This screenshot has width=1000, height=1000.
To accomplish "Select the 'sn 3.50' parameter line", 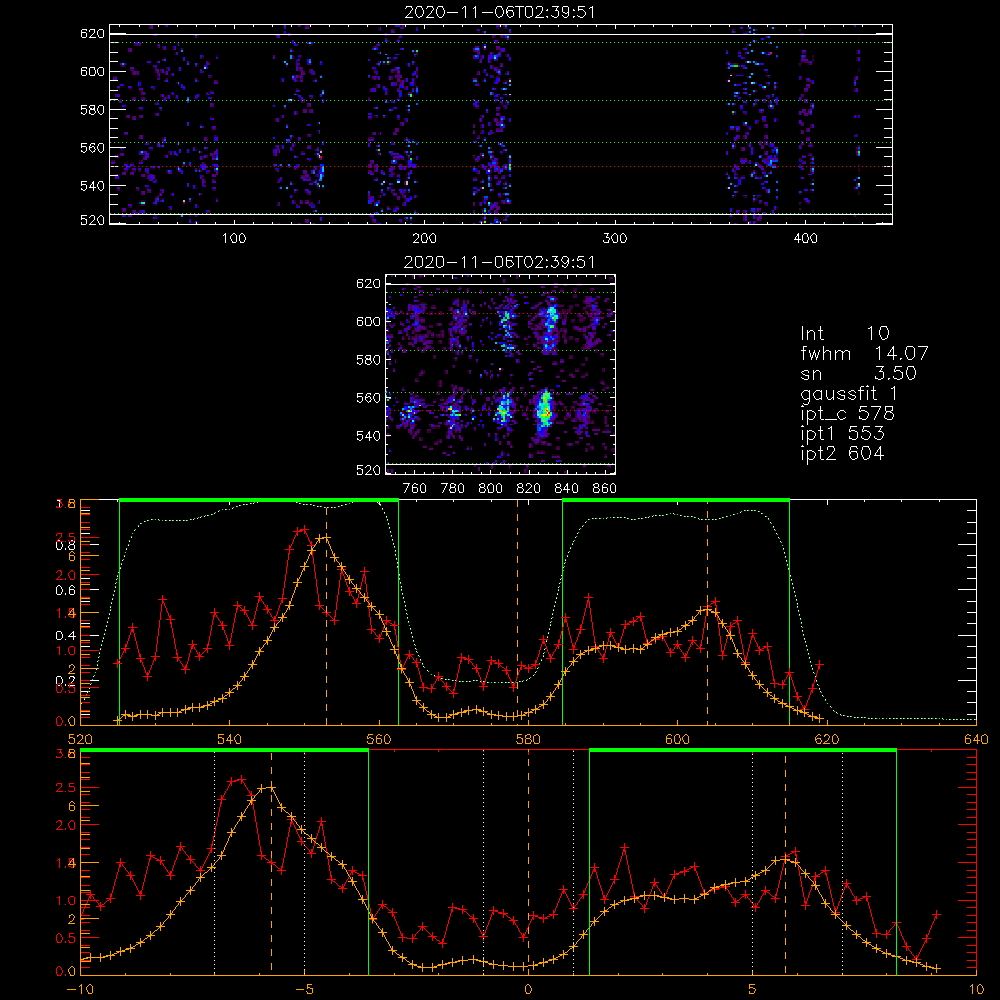I will (x=858, y=373).
